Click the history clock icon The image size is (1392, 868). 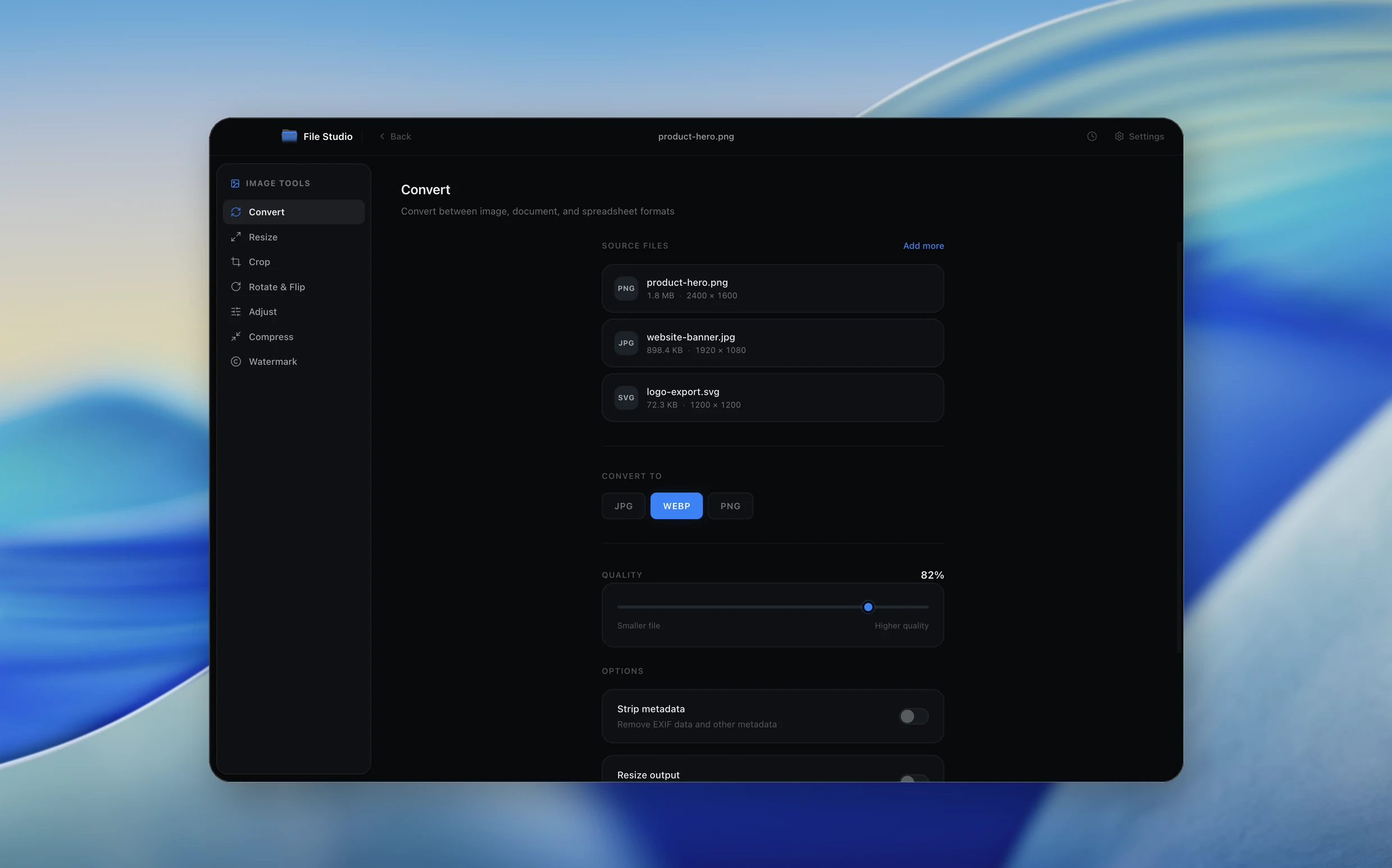click(x=1092, y=136)
